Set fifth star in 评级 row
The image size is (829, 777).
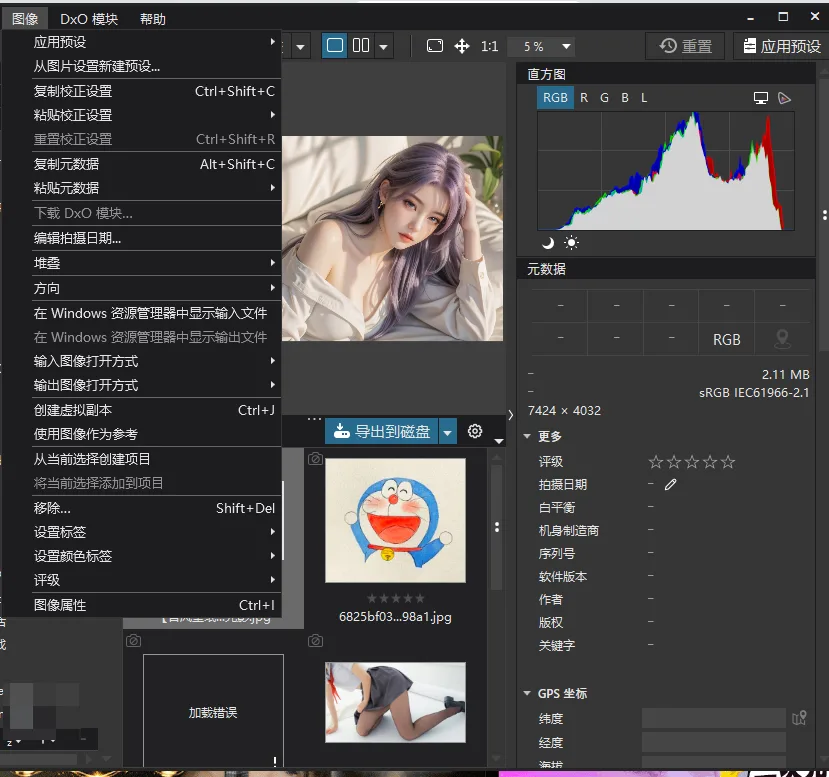[x=728, y=461]
